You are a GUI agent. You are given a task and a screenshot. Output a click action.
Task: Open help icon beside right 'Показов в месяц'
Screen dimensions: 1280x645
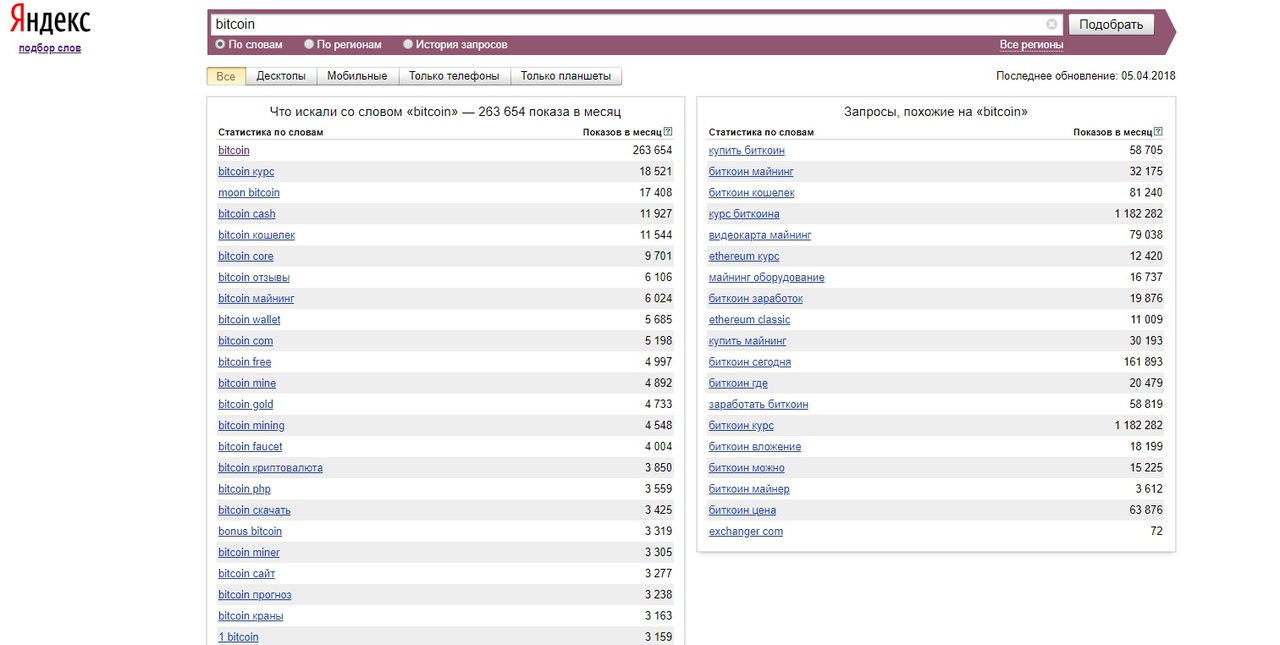(x=1159, y=132)
